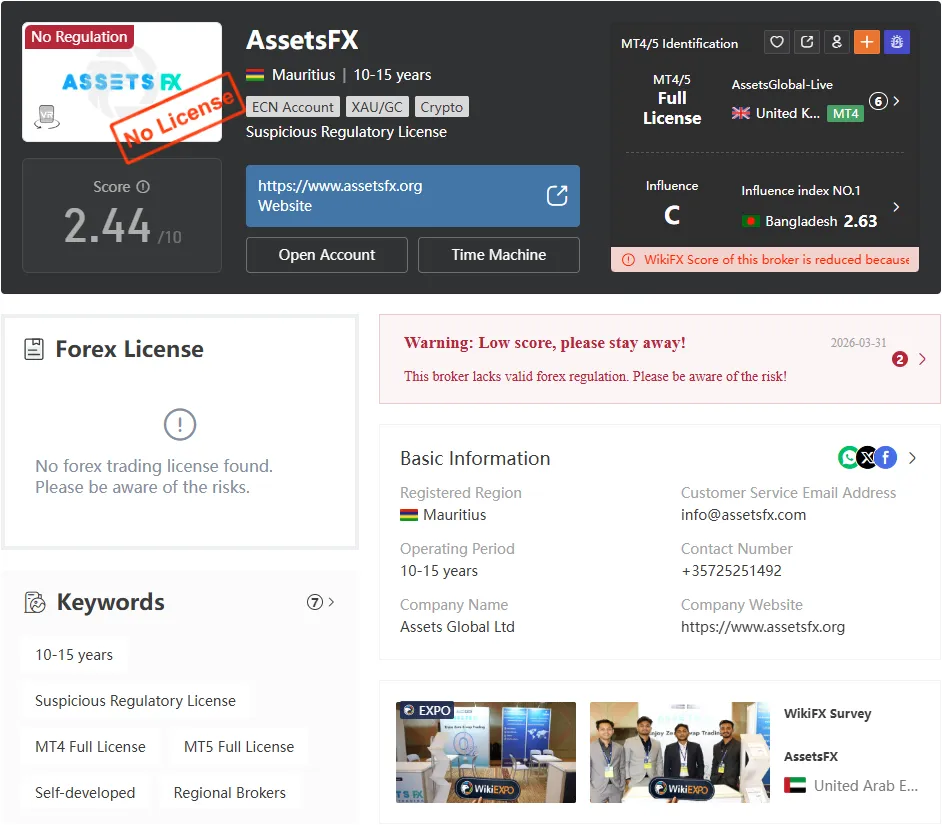This screenshot has width=942, height=825.
Task: Expand Basic Information contact arrow
Action: click(x=912, y=458)
